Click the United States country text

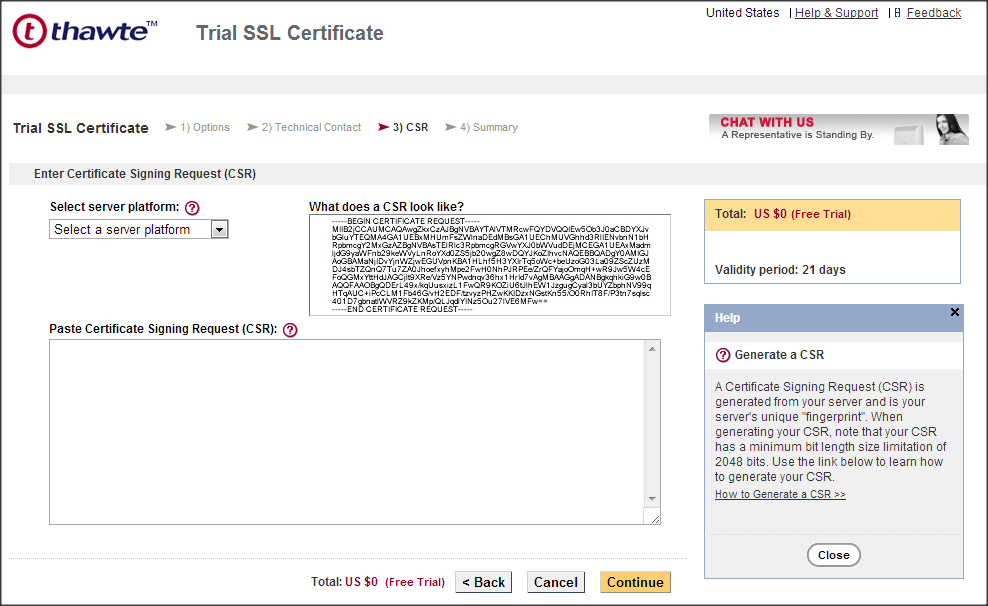742,13
